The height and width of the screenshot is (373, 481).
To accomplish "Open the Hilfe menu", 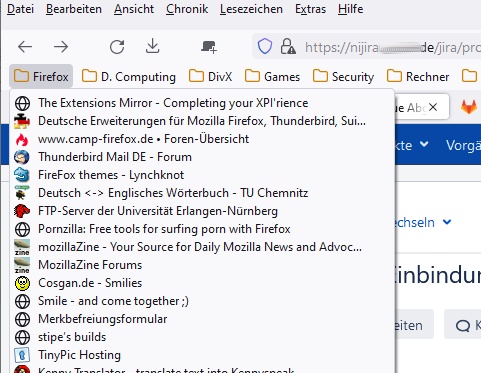I will [x=350, y=9].
